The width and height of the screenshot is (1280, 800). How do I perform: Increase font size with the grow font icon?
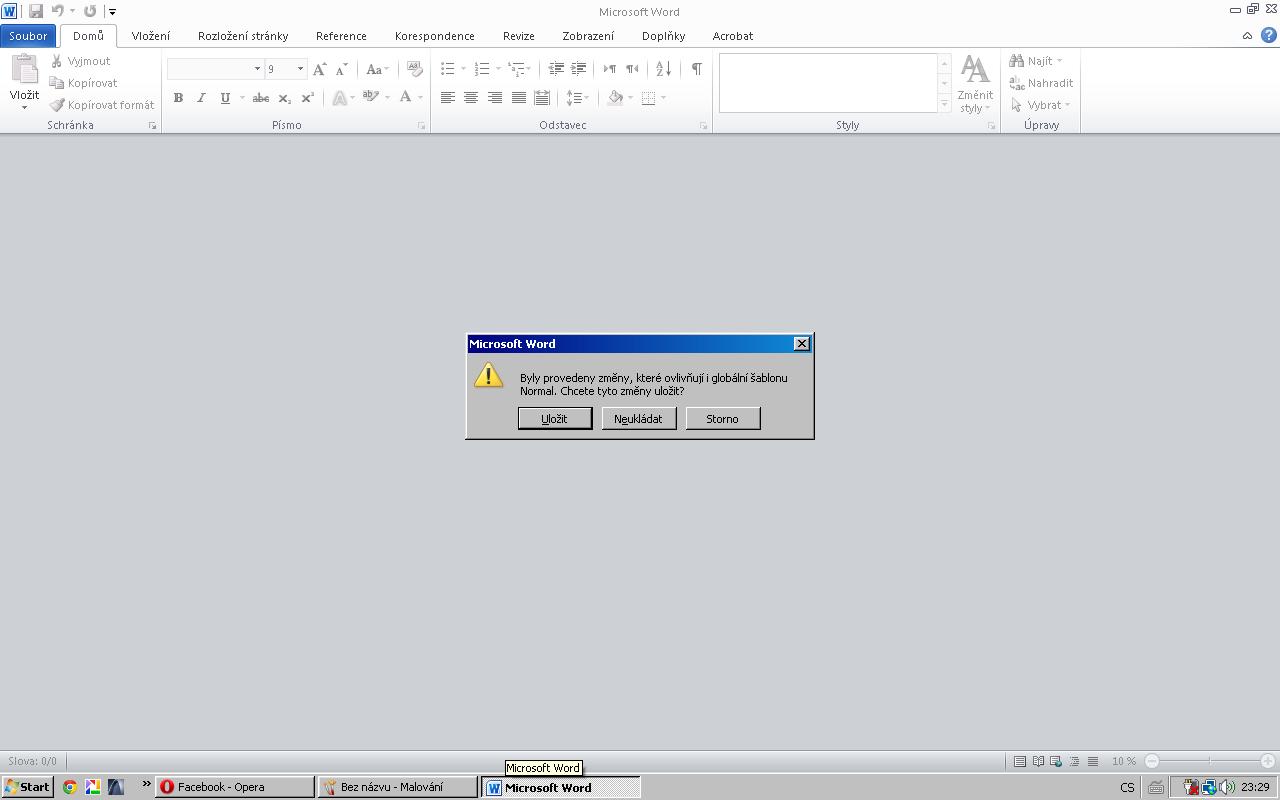click(319, 69)
